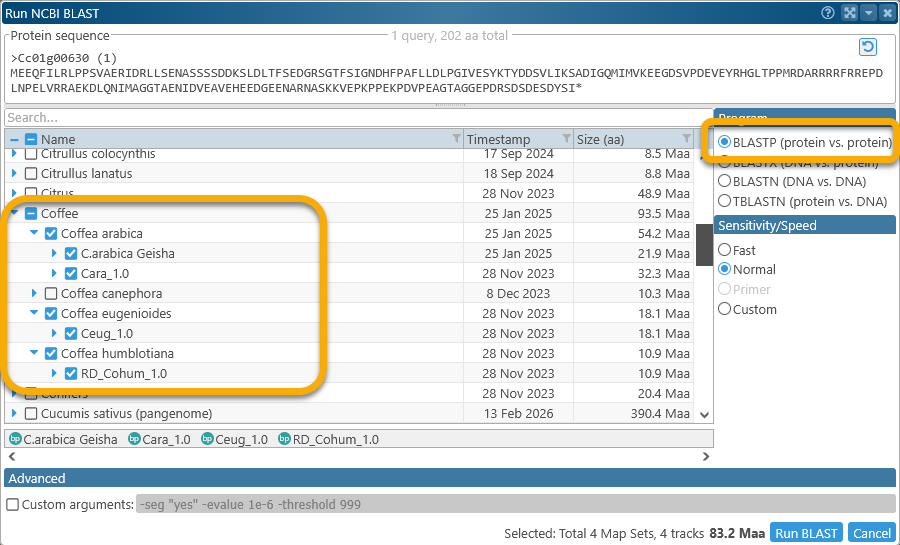This screenshot has width=900, height=545.
Task: Click the reset sequence undo icon
Action: pyautogui.click(x=868, y=47)
